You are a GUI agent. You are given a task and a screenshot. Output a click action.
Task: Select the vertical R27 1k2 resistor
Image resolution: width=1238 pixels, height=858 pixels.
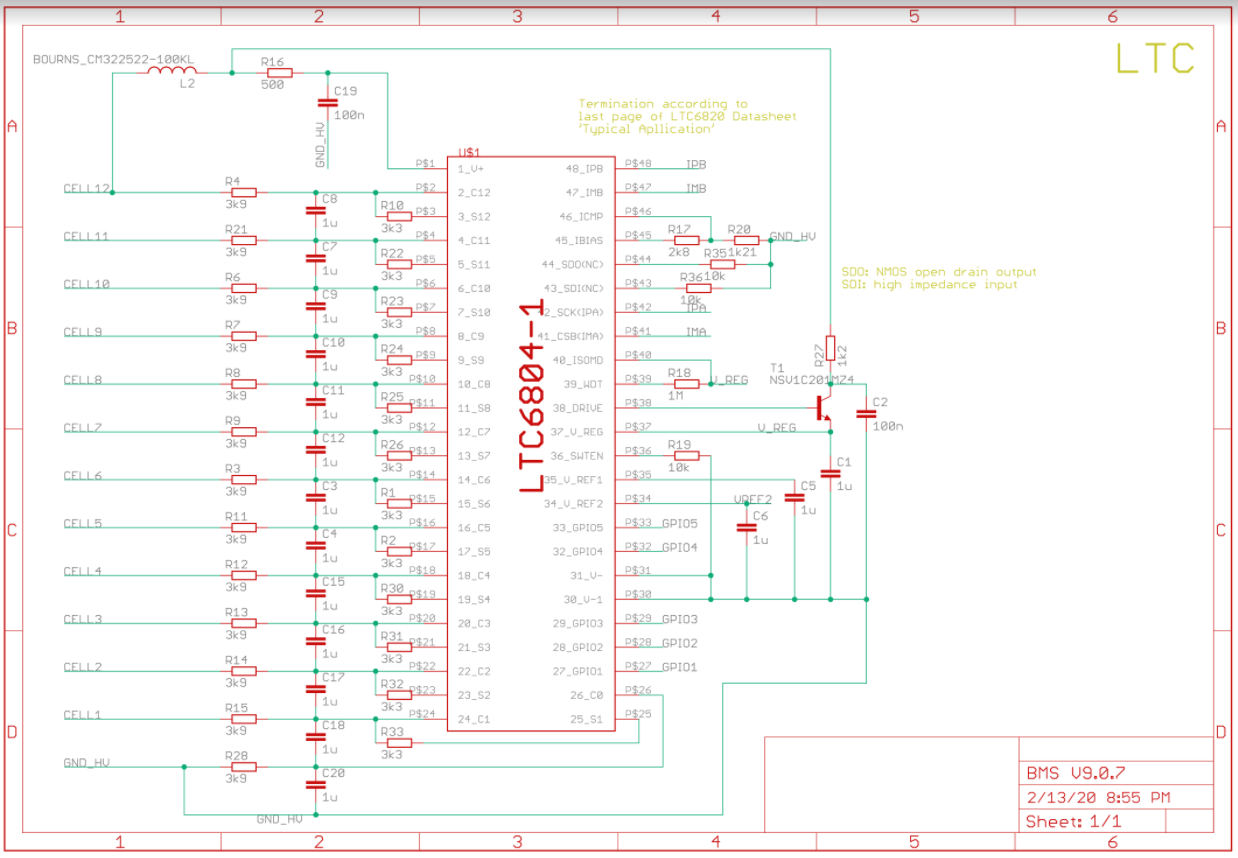830,347
